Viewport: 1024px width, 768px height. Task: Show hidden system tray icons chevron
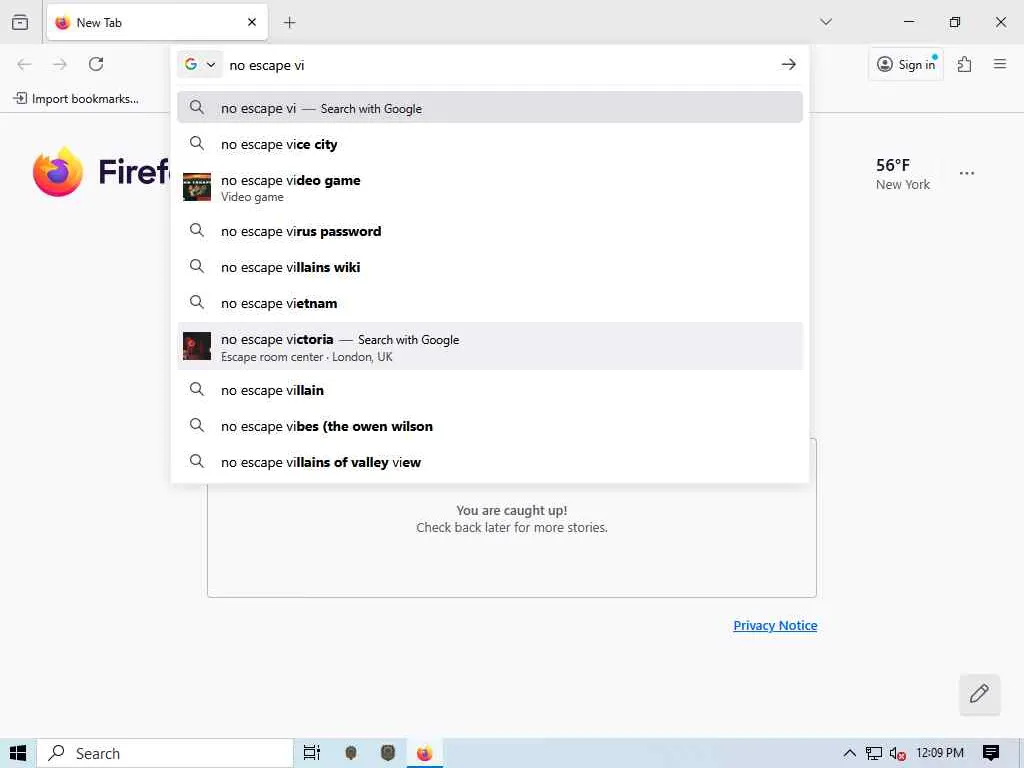pos(849,753)
